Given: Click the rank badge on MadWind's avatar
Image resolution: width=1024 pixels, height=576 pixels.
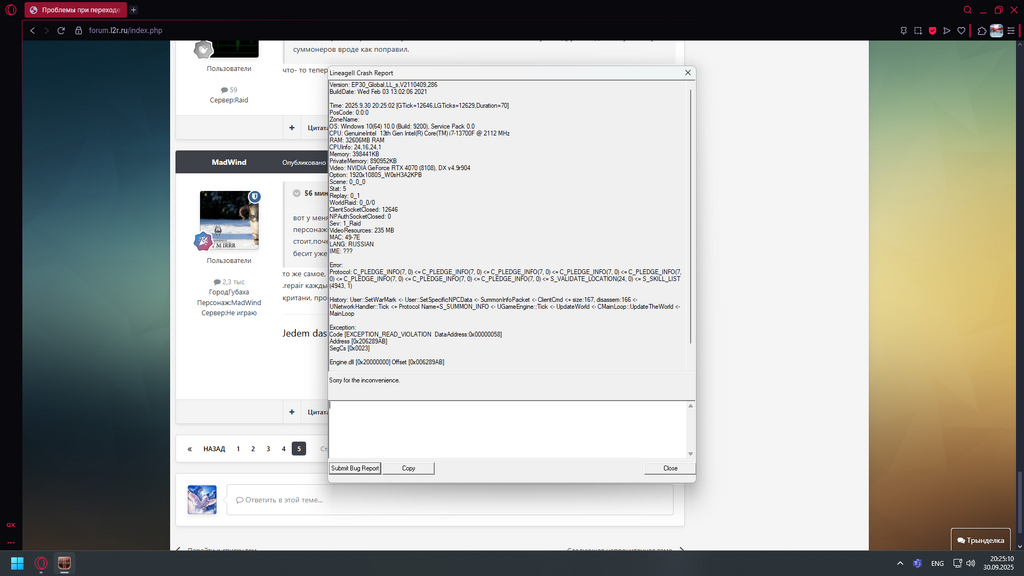Looking at the screenshot, I should click(x=203, y=241).
